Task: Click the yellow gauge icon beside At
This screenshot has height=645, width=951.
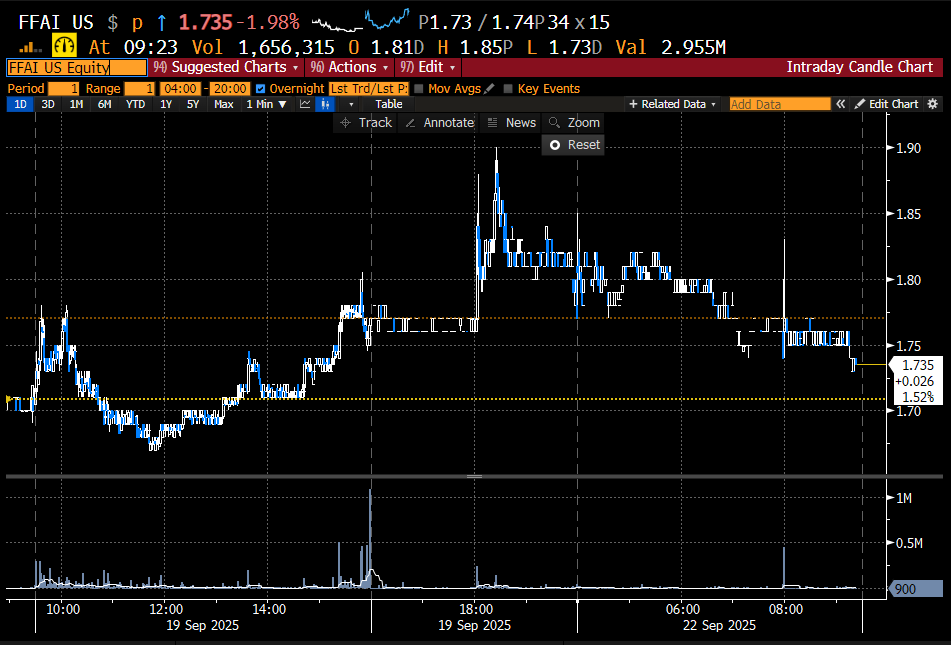Action: click(64, 46)
